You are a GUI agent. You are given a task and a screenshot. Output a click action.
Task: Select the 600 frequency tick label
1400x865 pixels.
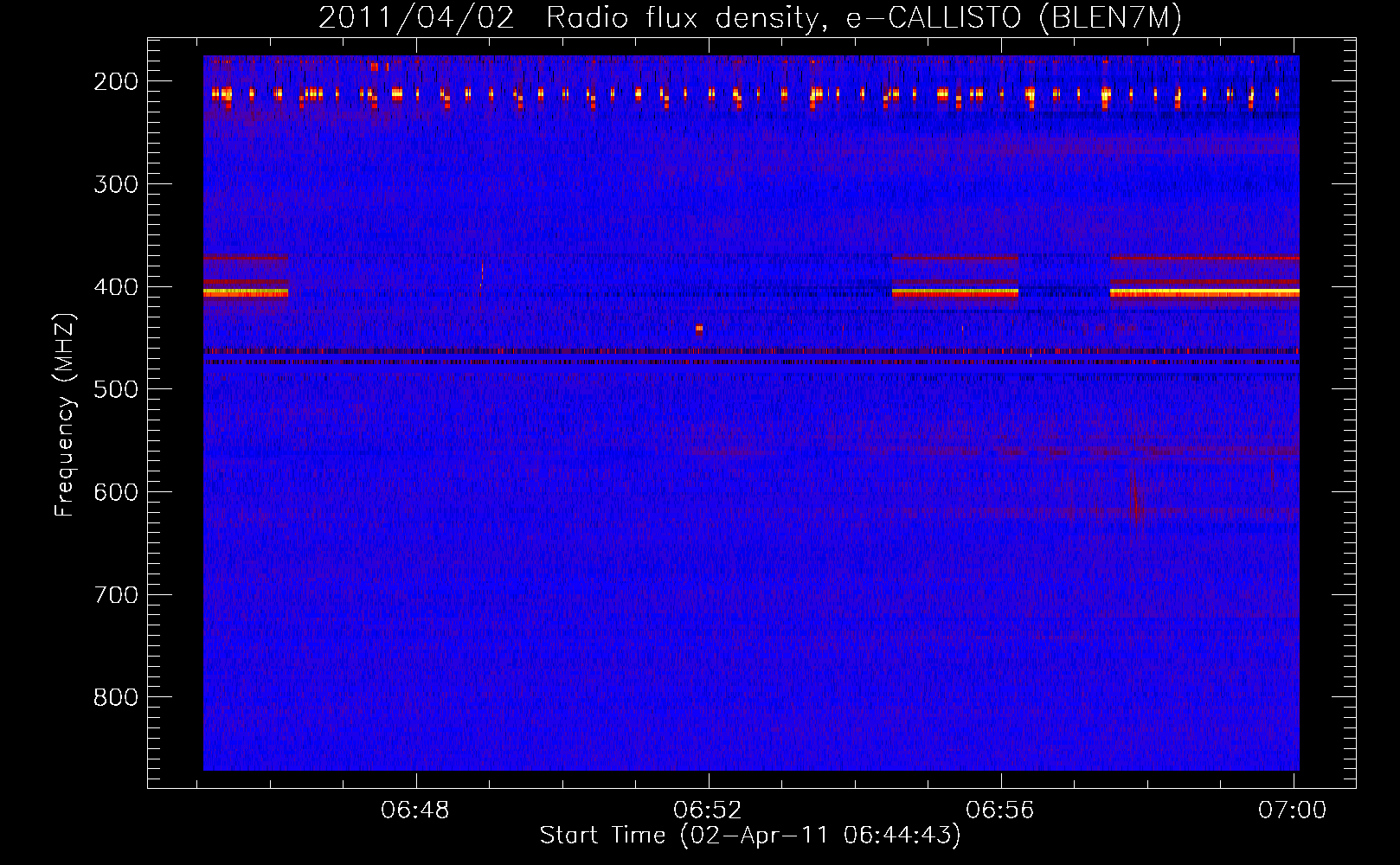coord(116,492)
